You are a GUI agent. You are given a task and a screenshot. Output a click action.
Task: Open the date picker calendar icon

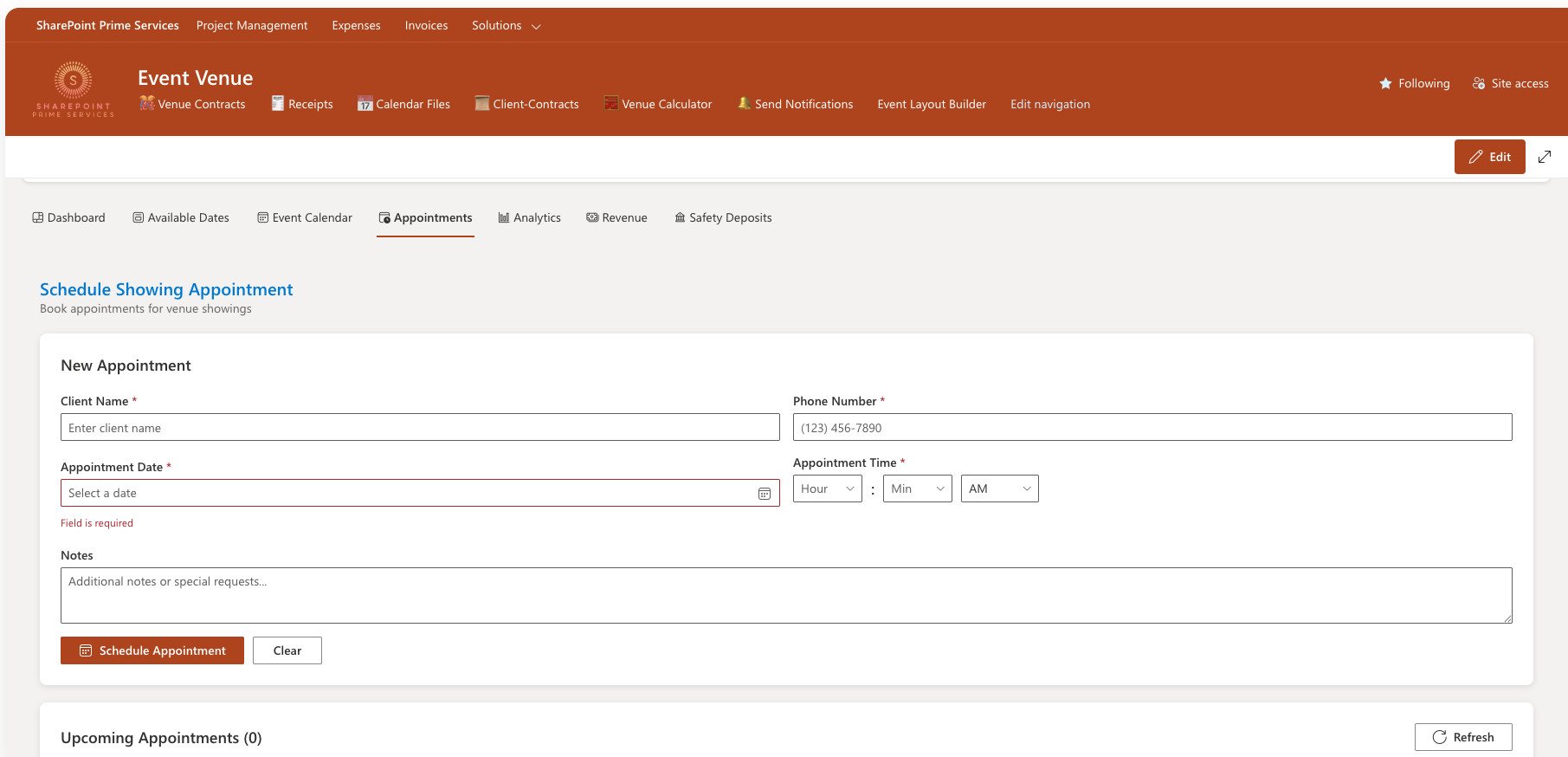pos(765,494)
